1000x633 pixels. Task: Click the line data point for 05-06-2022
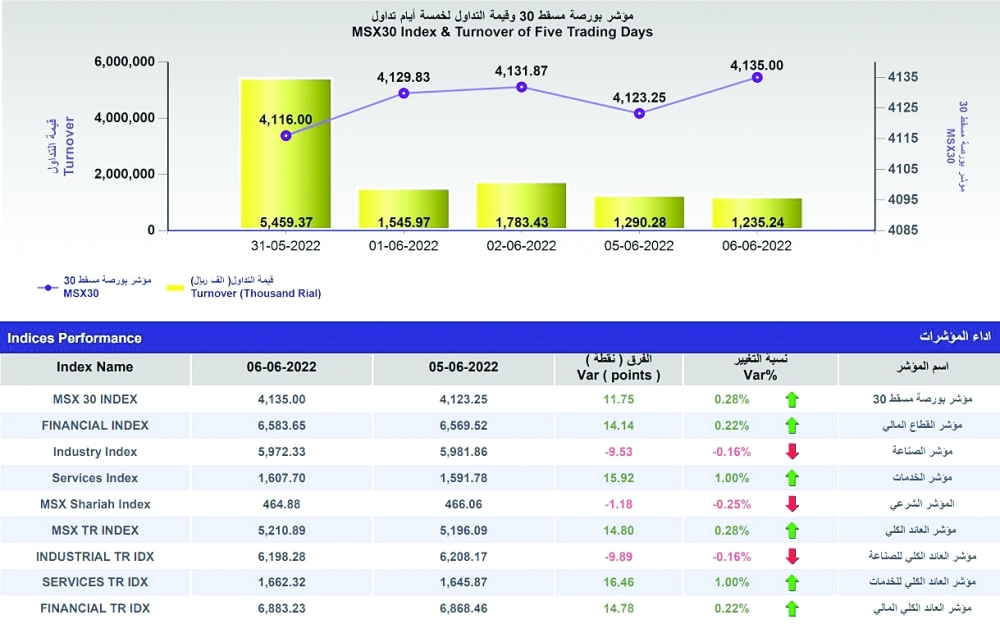coord(639,113)
